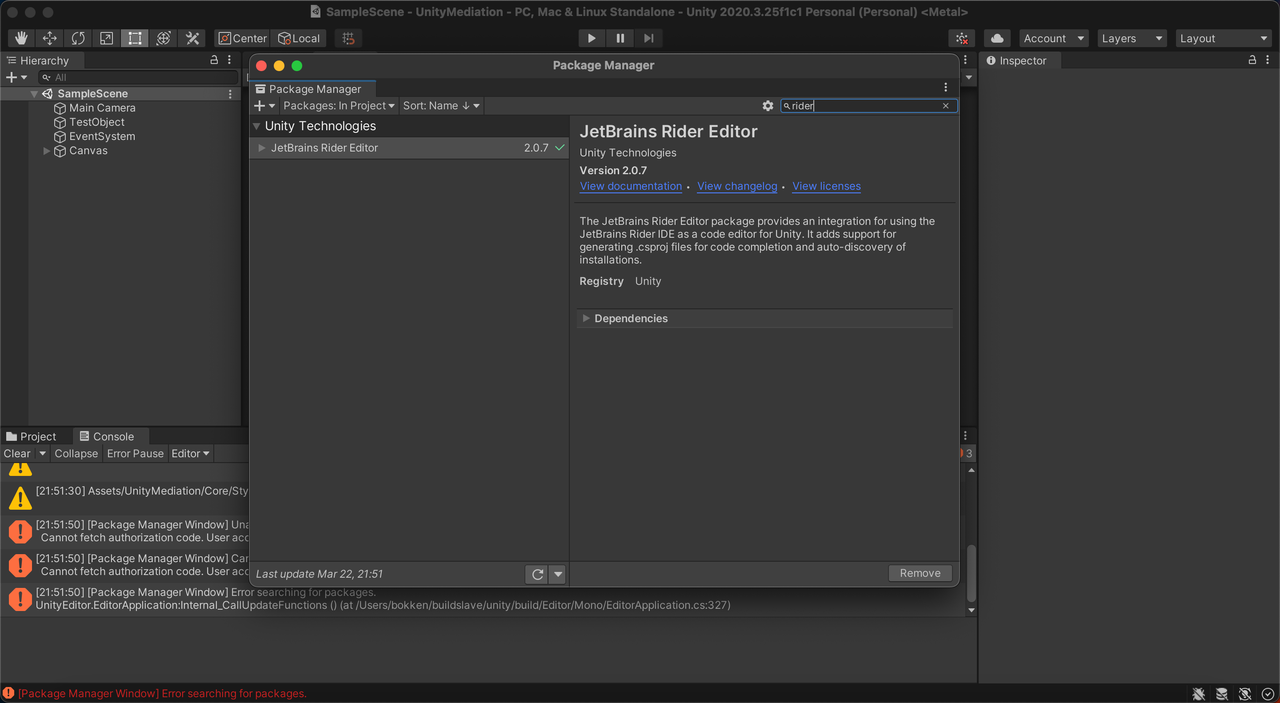Image resolution: width=1280 pixels, height=703 pixels.
Task: Toggle grid snapping icon in the toolbar
Action: 348,38
